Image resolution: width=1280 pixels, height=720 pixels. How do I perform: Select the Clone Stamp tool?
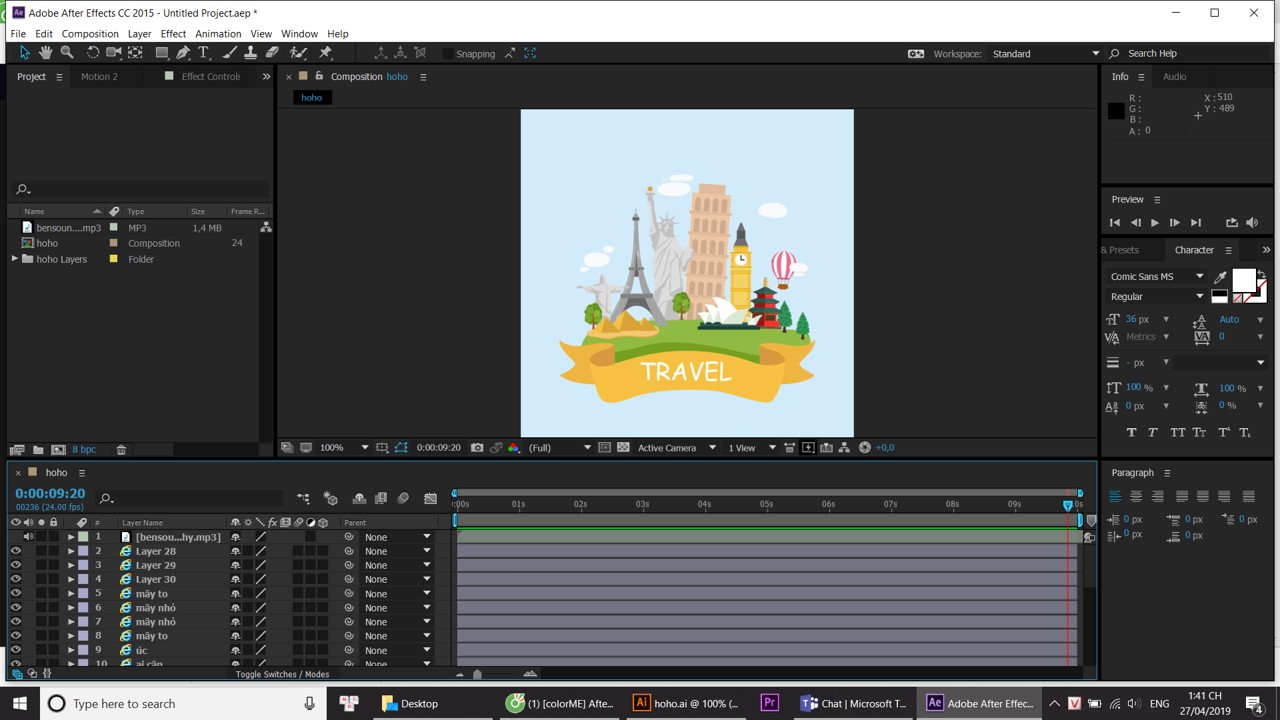[250, 53]
